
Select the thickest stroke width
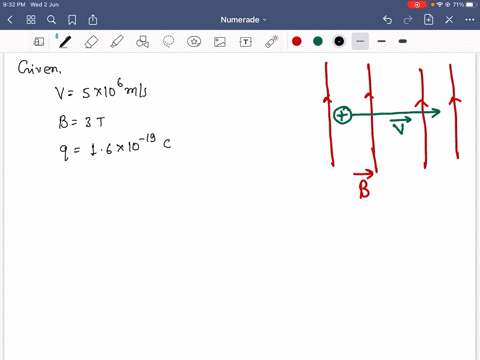pos(403,41)
